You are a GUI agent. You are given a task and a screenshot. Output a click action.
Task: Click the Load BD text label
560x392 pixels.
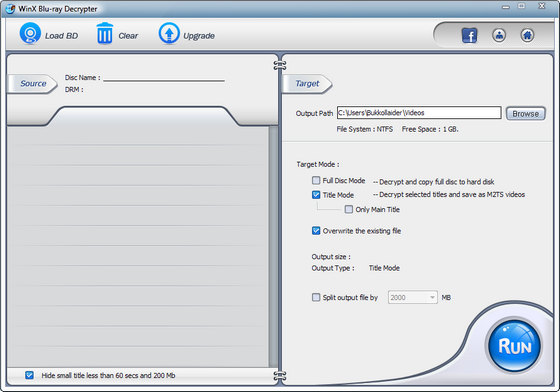(x=61, y=36)
